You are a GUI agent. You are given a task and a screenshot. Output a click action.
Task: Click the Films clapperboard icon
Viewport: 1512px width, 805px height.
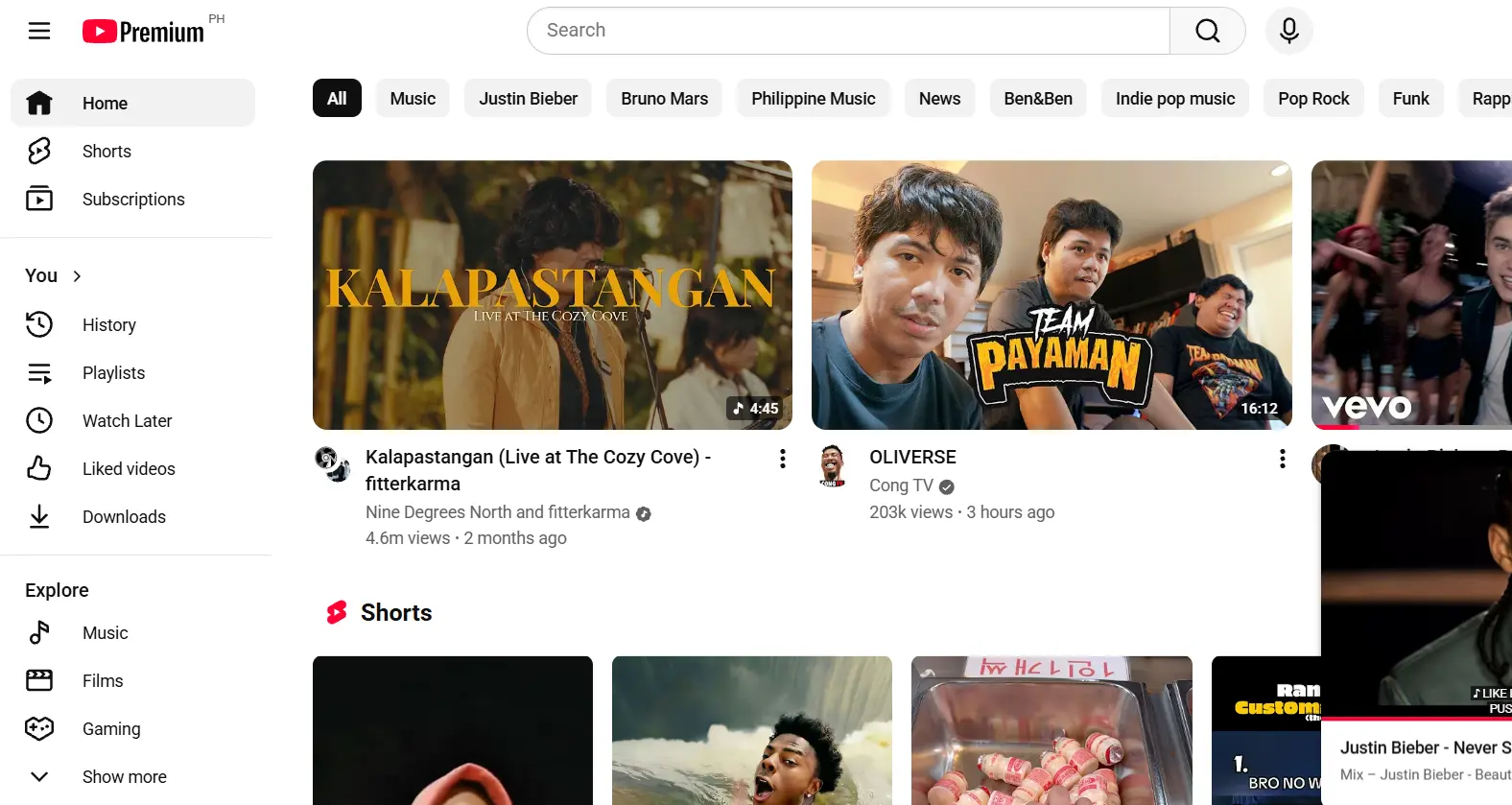pyautogui.click(x=39, y=680)
